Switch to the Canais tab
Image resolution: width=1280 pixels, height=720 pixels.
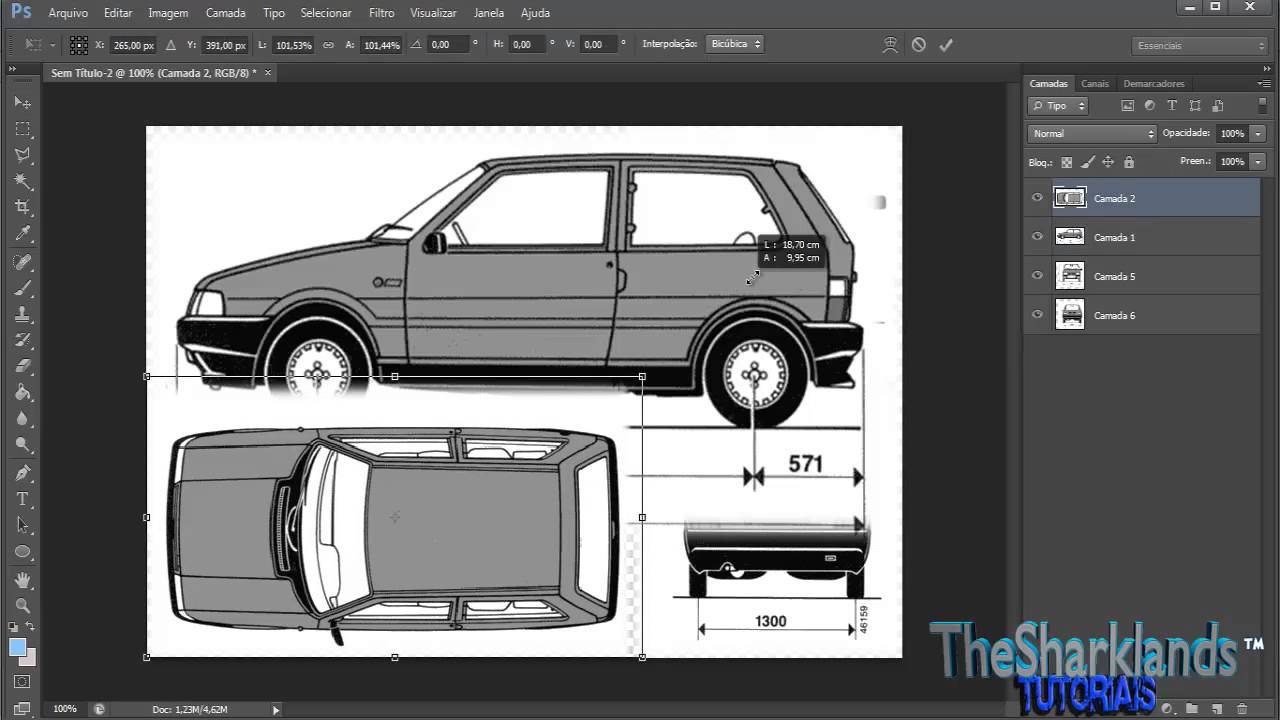pos(1095,84)
